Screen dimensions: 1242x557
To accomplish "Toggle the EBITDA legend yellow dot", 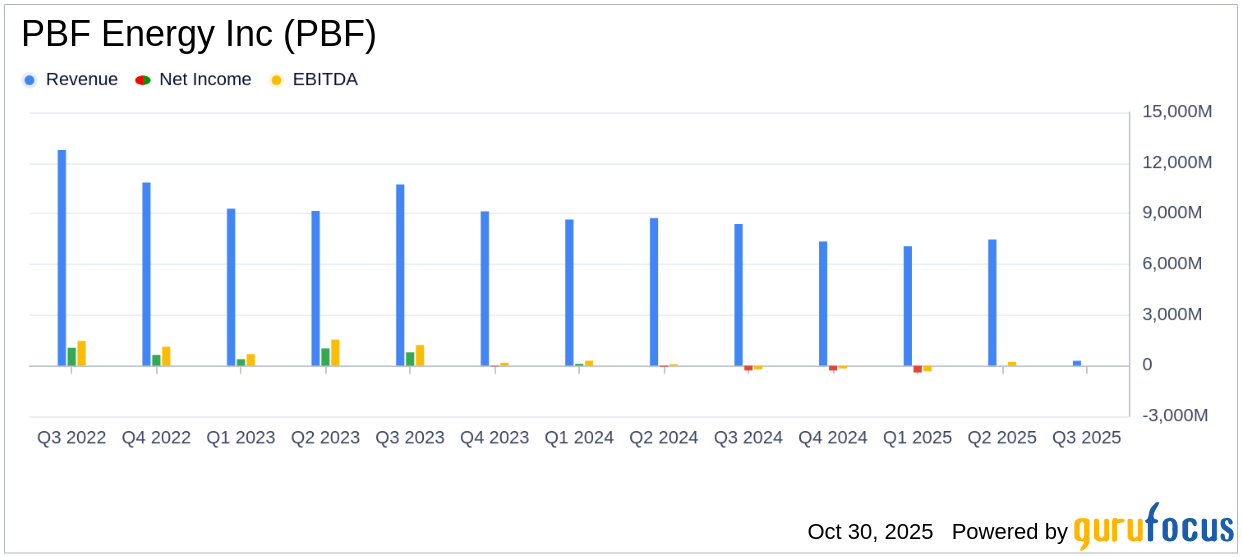I will coord(276,80).
